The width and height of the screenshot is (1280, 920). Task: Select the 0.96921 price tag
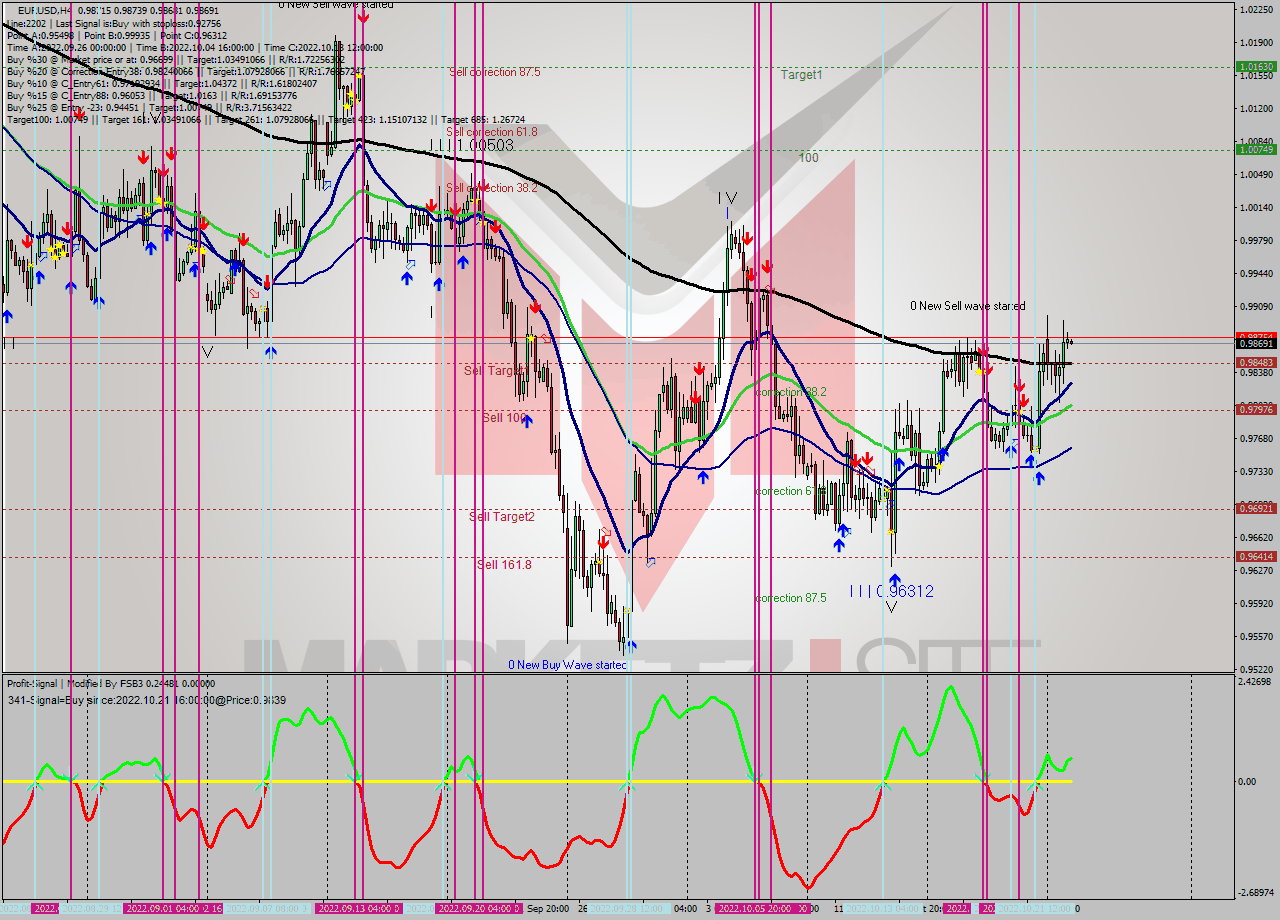point(1255,508)
